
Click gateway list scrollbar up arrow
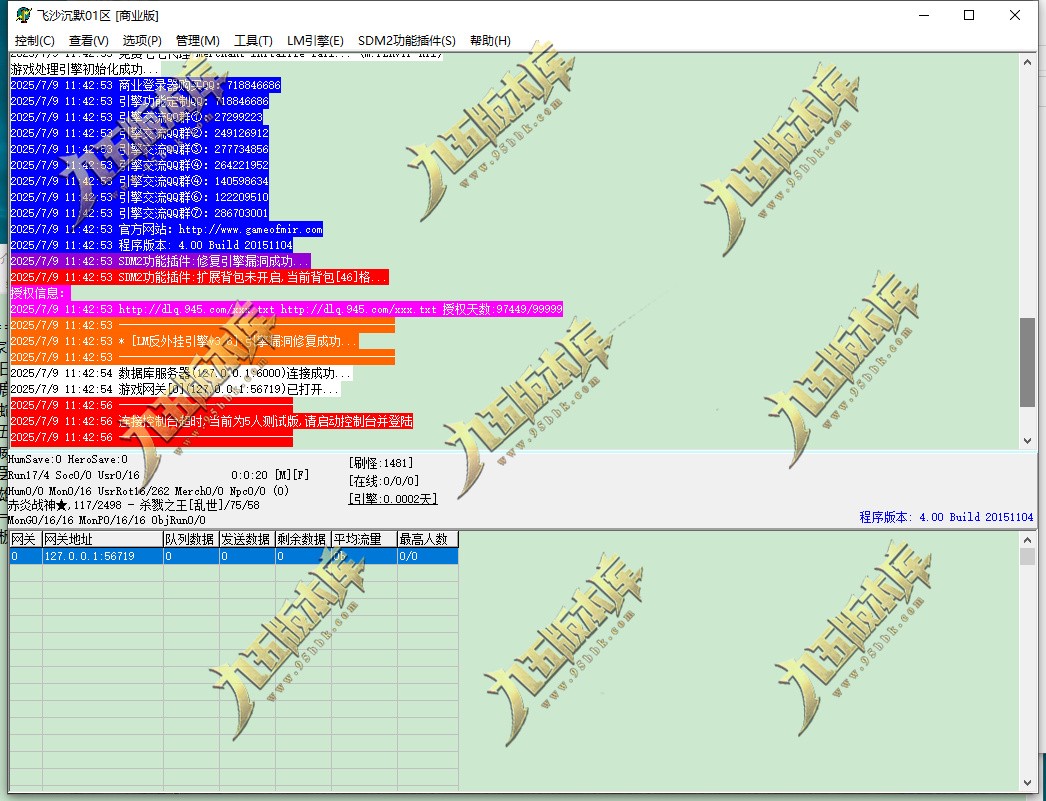click(1027, 540)
